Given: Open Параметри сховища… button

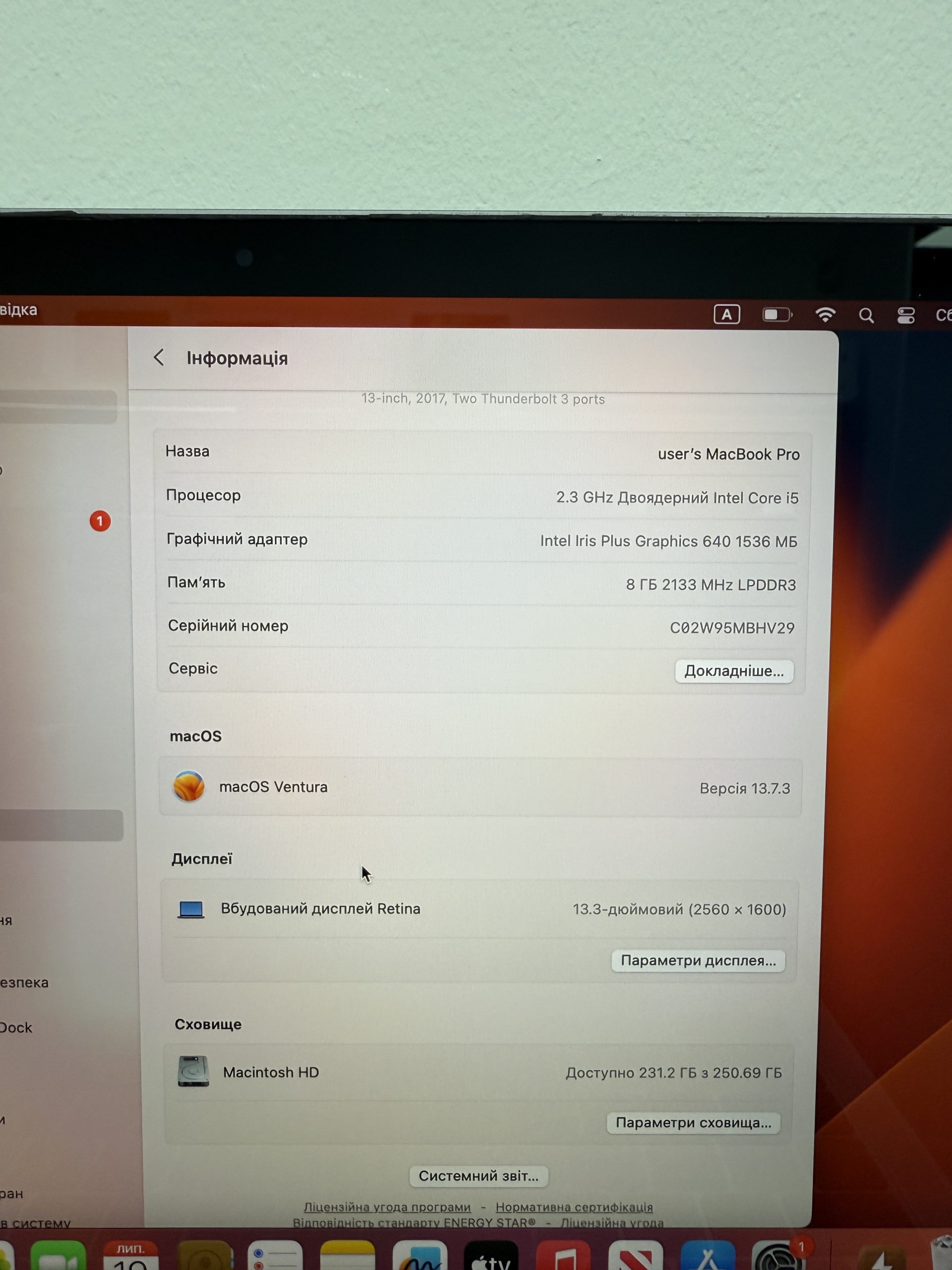Looking at the screenshot, I should pos(693,1123).
